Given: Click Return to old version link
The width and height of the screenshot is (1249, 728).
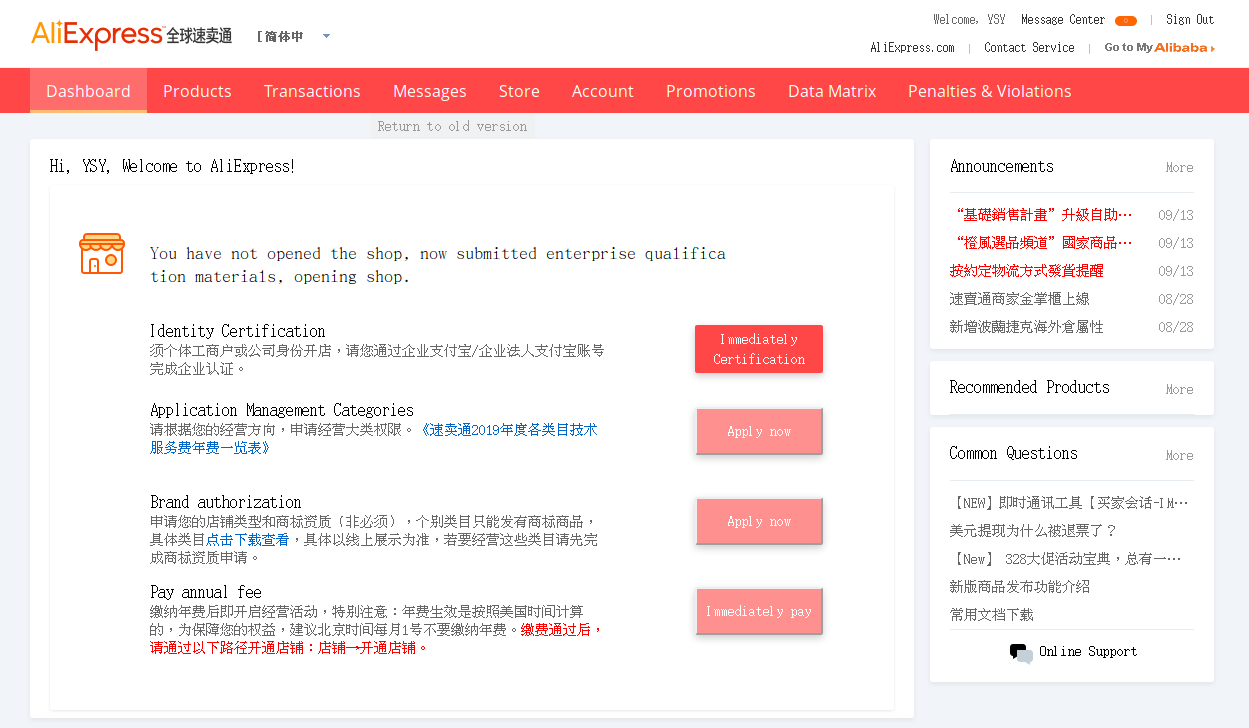Looking at the screenshot, I should tap(452, 126).
